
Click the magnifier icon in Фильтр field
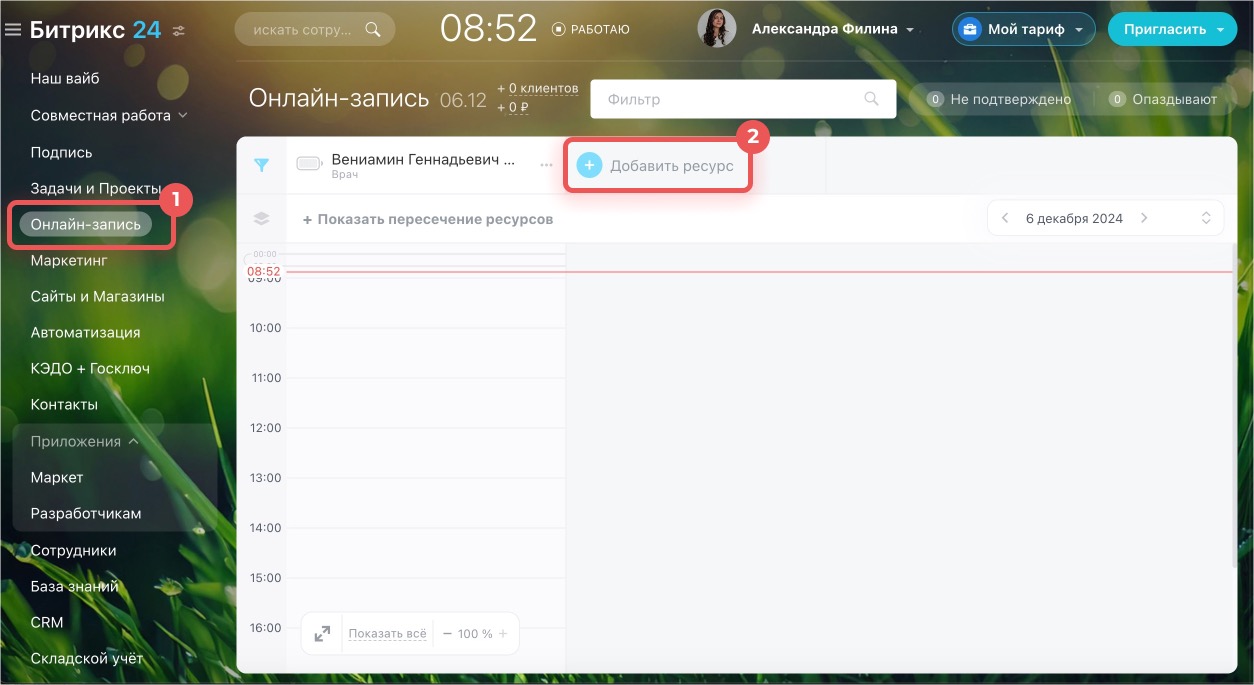pos(872,99)
